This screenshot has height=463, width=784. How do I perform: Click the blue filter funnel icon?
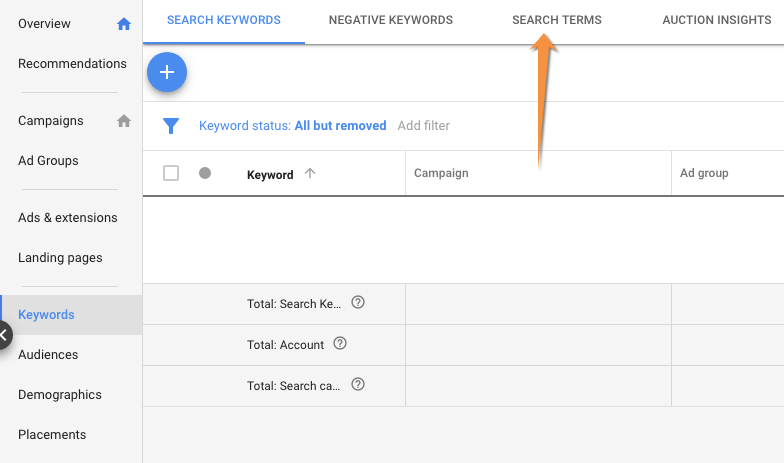tap(171, 126)
